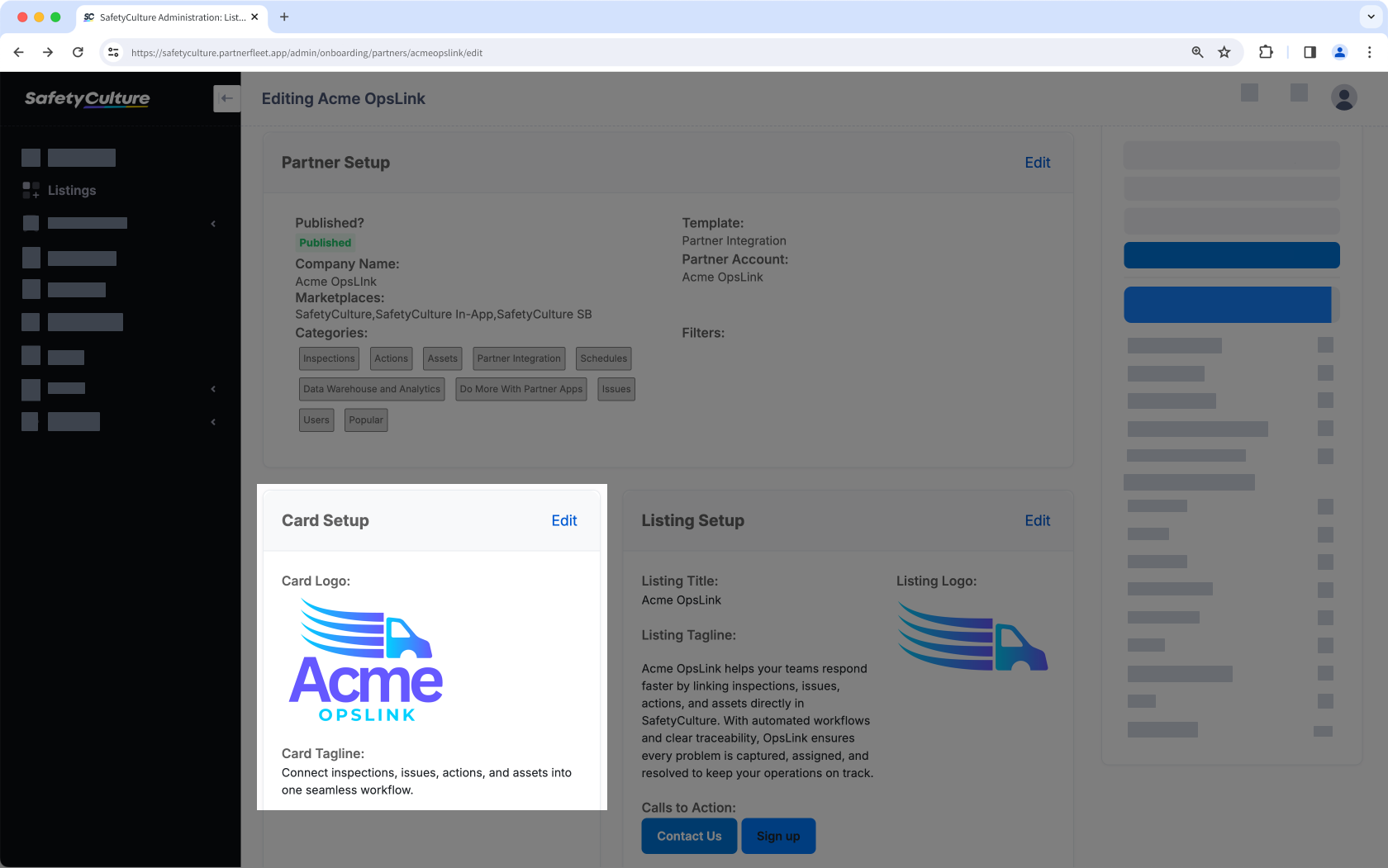Click the Calls to Action label
Viewport: 1388px width, 868px height.
point(689,808)
